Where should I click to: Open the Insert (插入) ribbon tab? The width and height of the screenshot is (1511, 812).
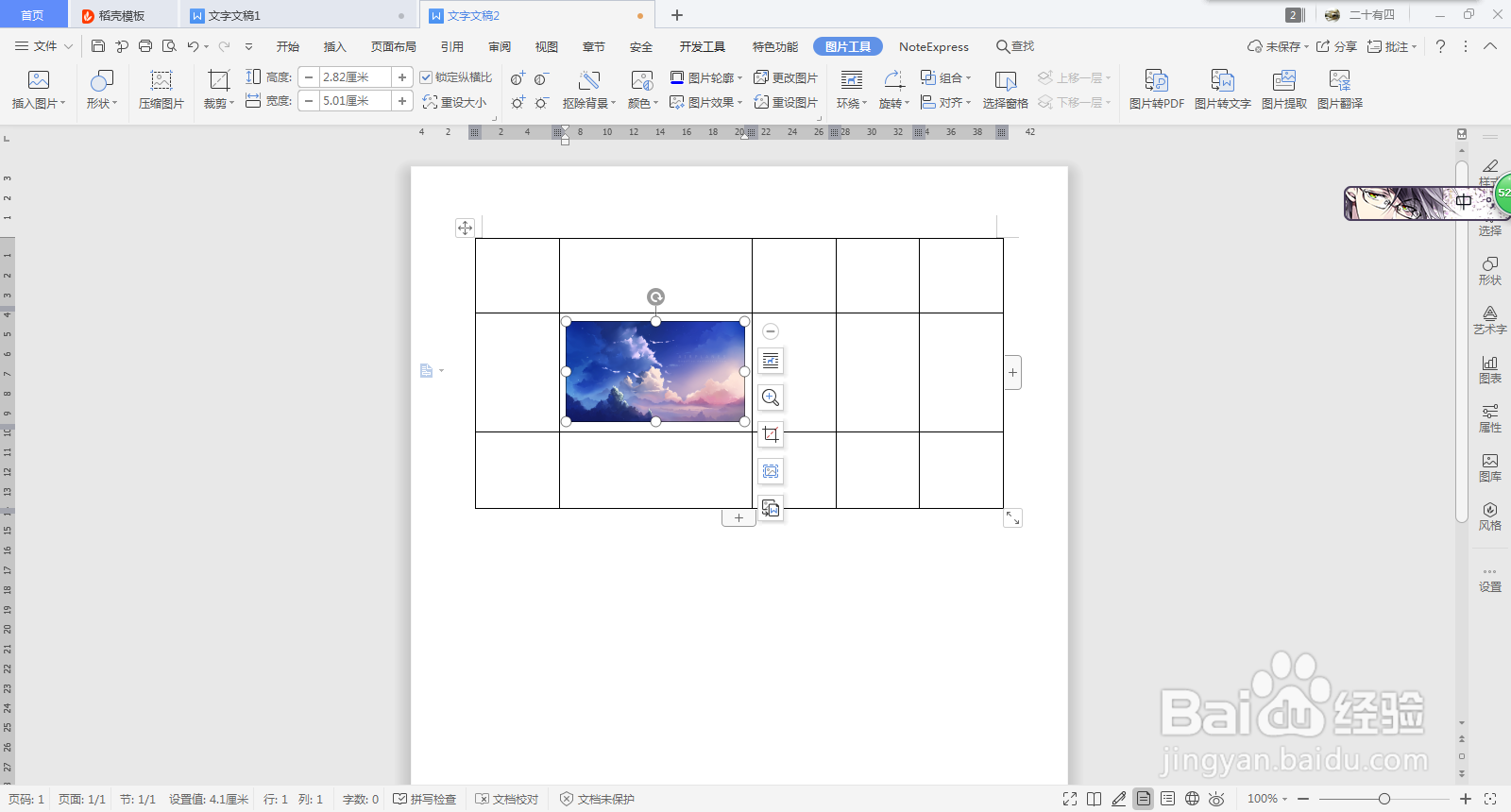pos(335,46)
